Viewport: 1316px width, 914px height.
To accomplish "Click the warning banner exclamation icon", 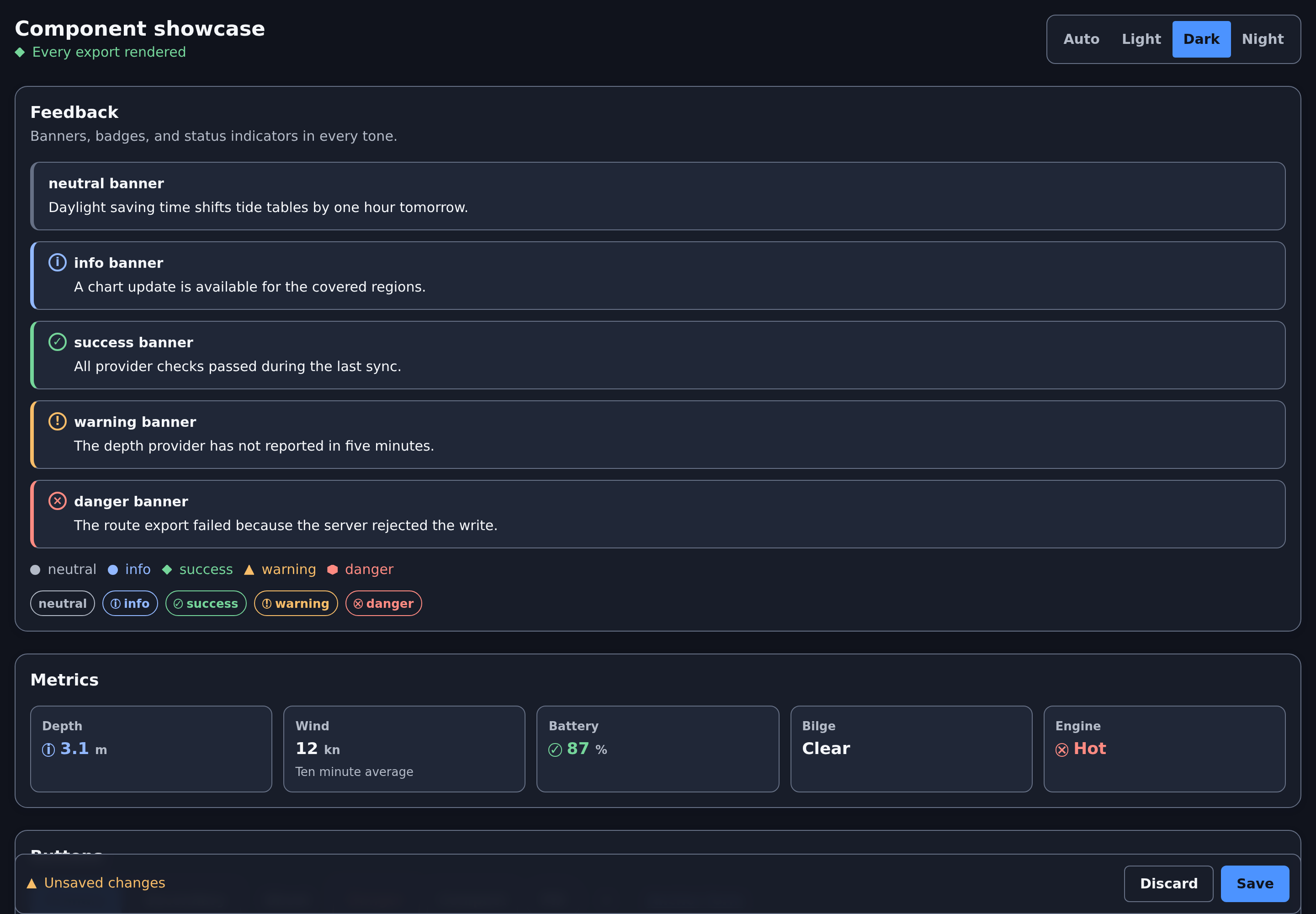I will 57,421.
